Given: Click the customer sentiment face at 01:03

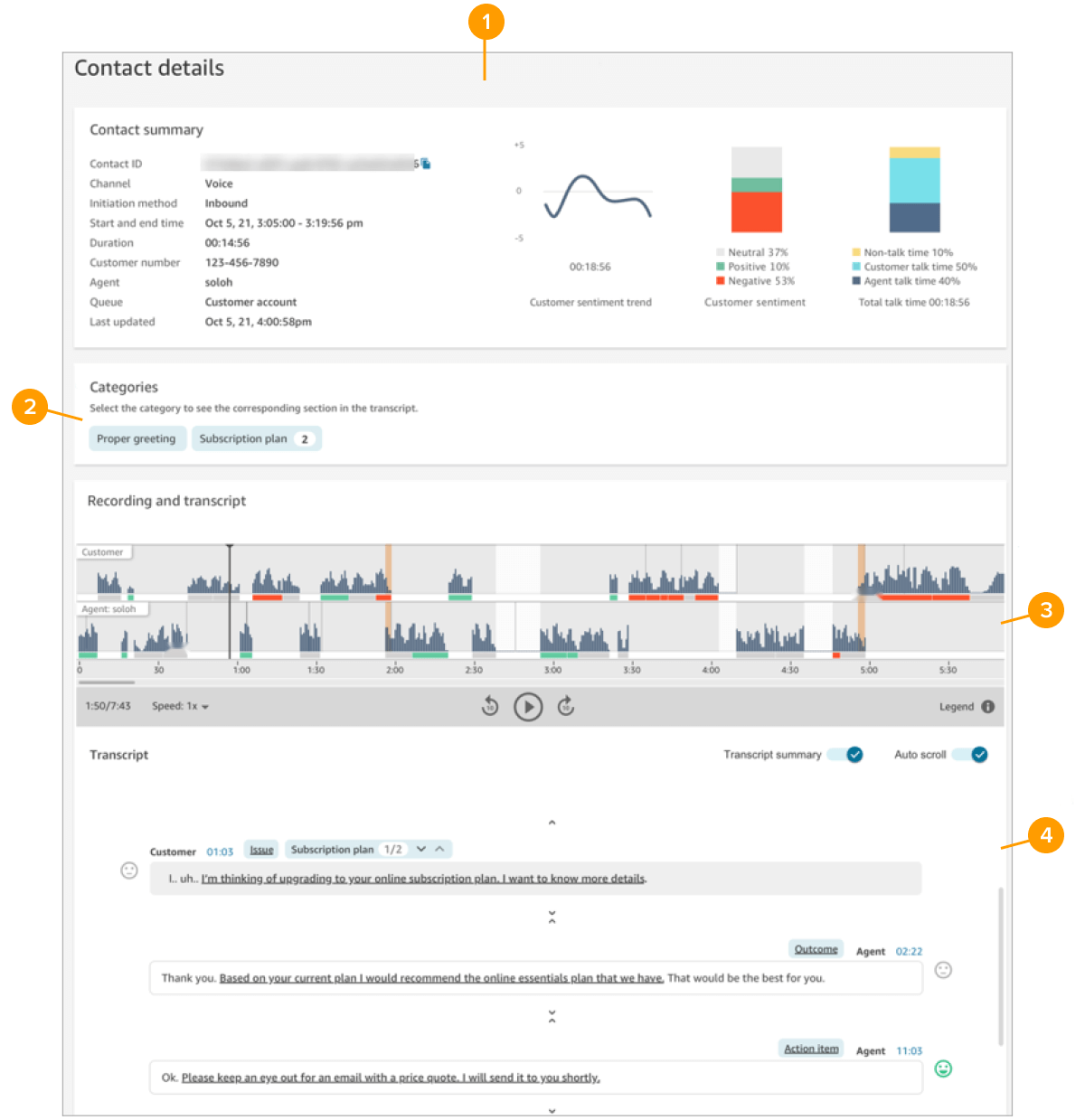Looking at the screenshot, I should coord(129,871).
